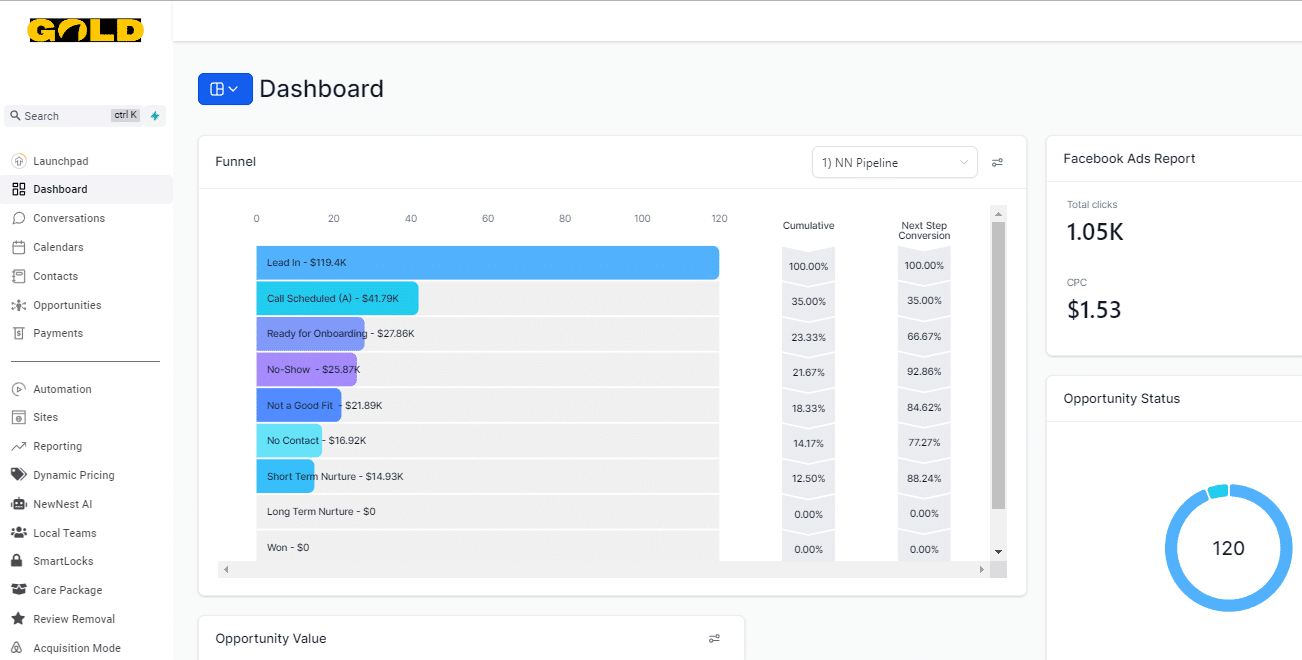1302x660 pixels.
Task: Open Funnel widget filter settings icon
Action: click(997, 162)
